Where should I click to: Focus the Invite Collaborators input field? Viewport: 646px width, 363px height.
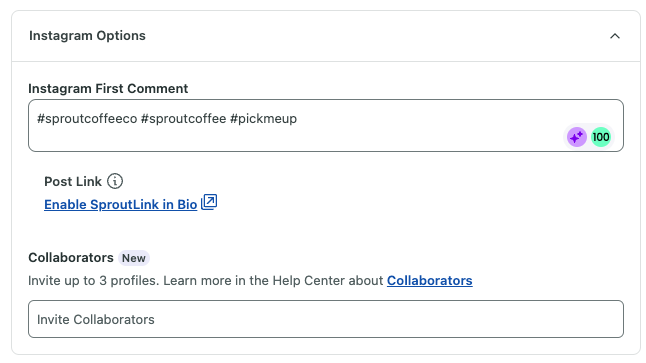click(326, 319)
